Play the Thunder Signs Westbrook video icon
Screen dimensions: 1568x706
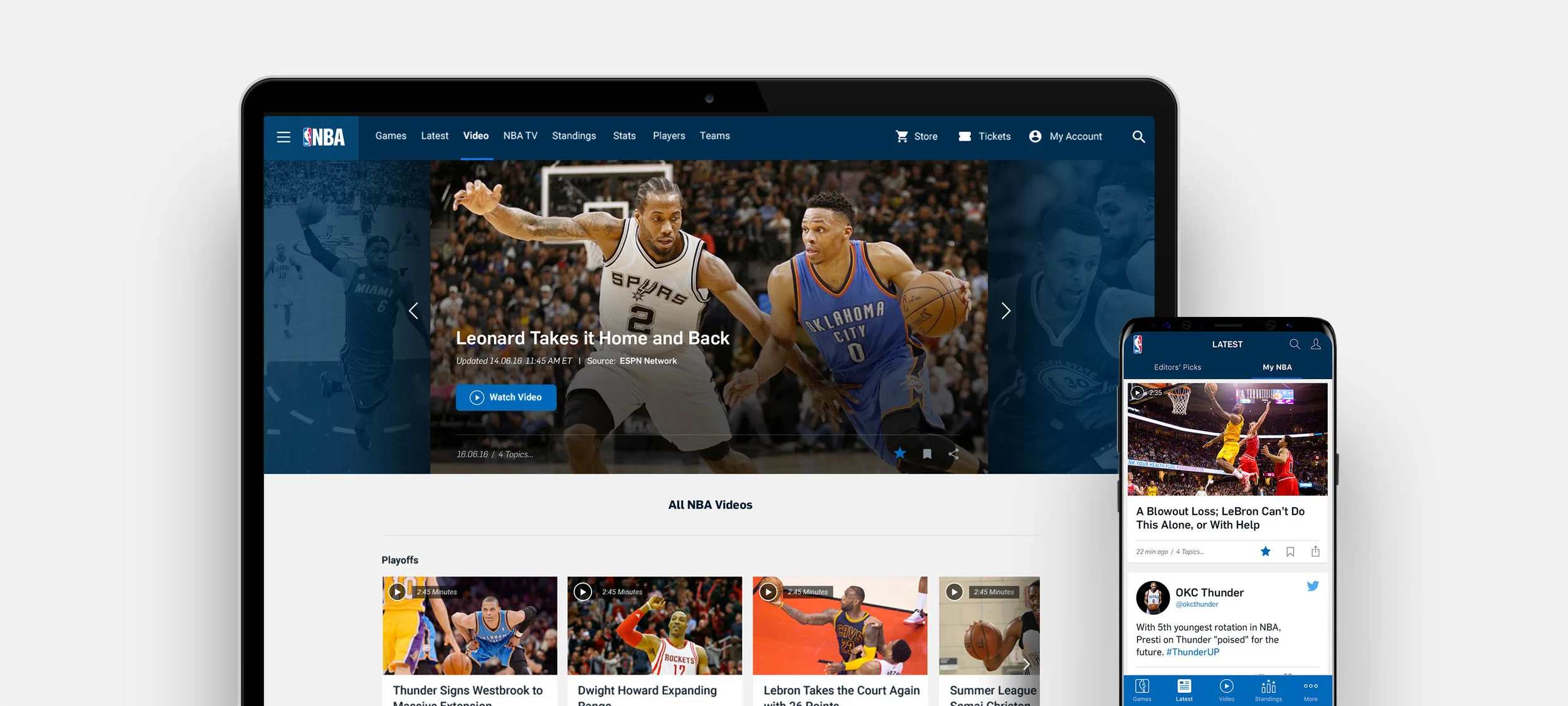pyautogui.click(x=397, y=592)
